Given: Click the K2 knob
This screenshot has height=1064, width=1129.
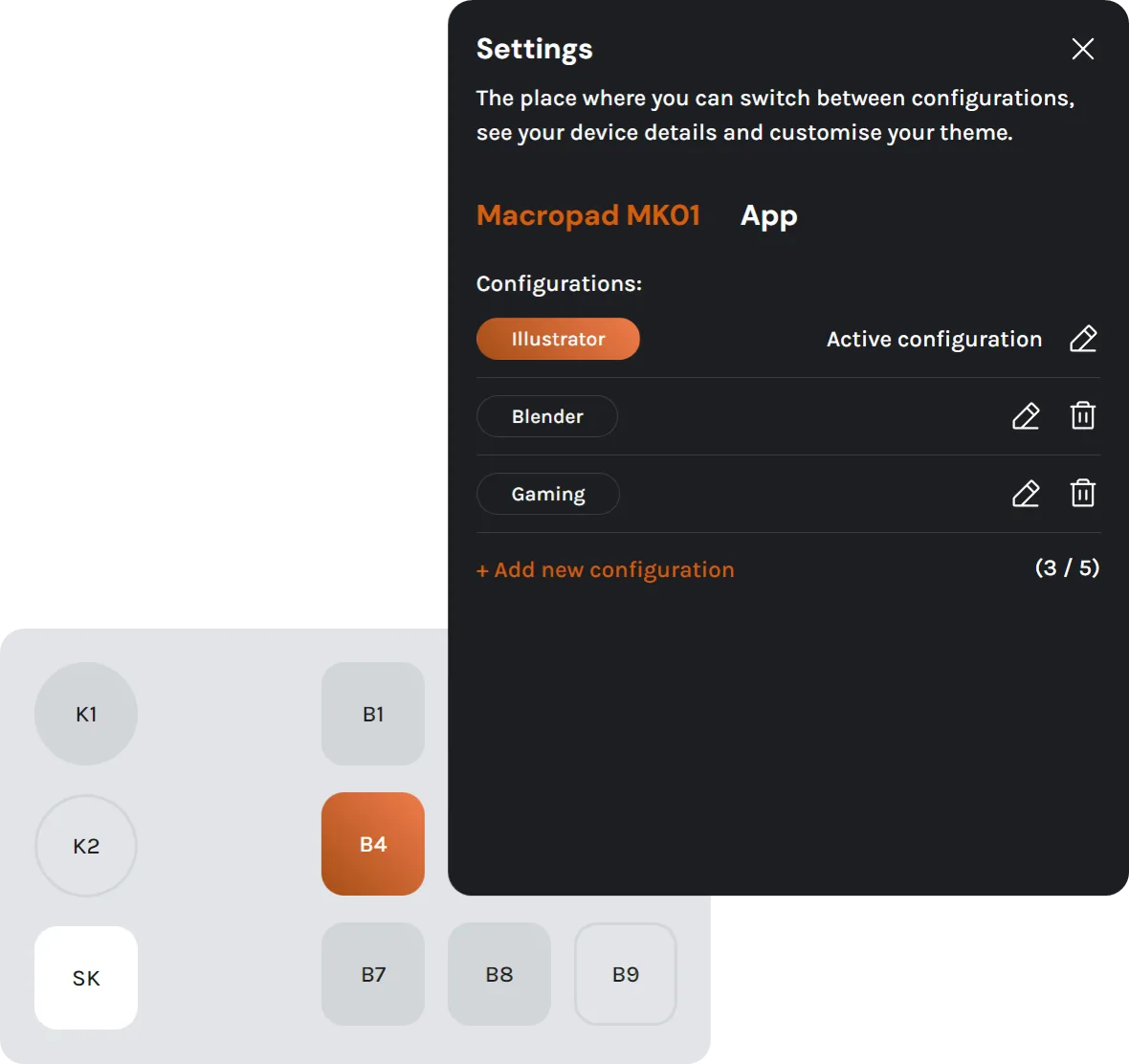Looking at the screenshot, I should [x=85, y=846].
